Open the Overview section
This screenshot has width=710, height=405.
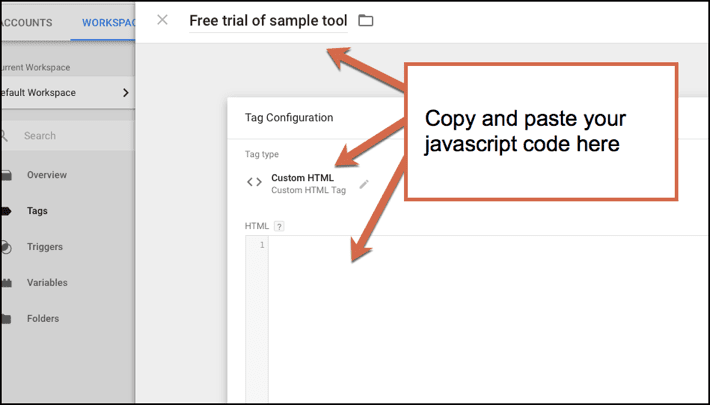coord(47,175)
